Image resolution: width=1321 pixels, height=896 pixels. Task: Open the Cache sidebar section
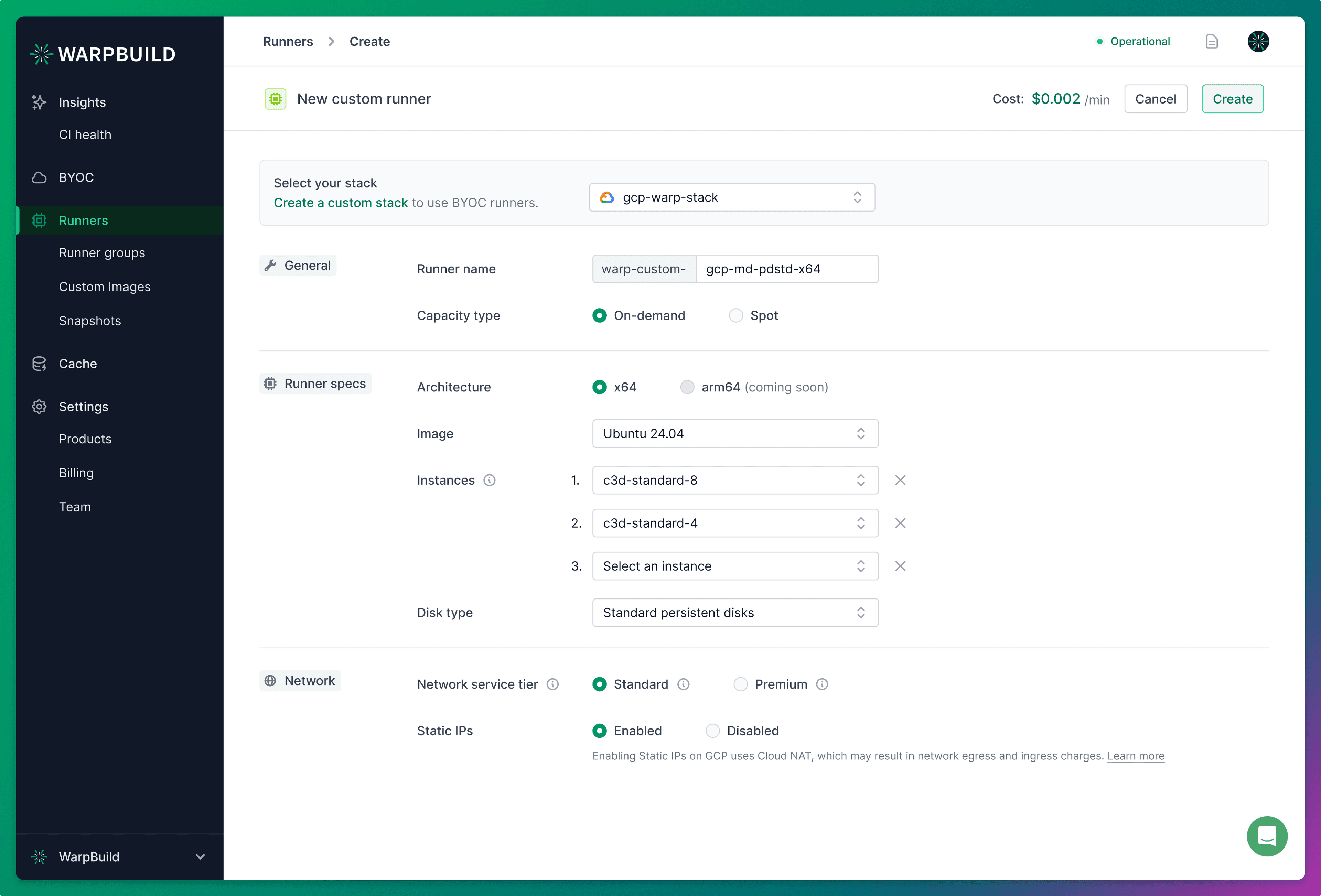(x=78, y=364)
